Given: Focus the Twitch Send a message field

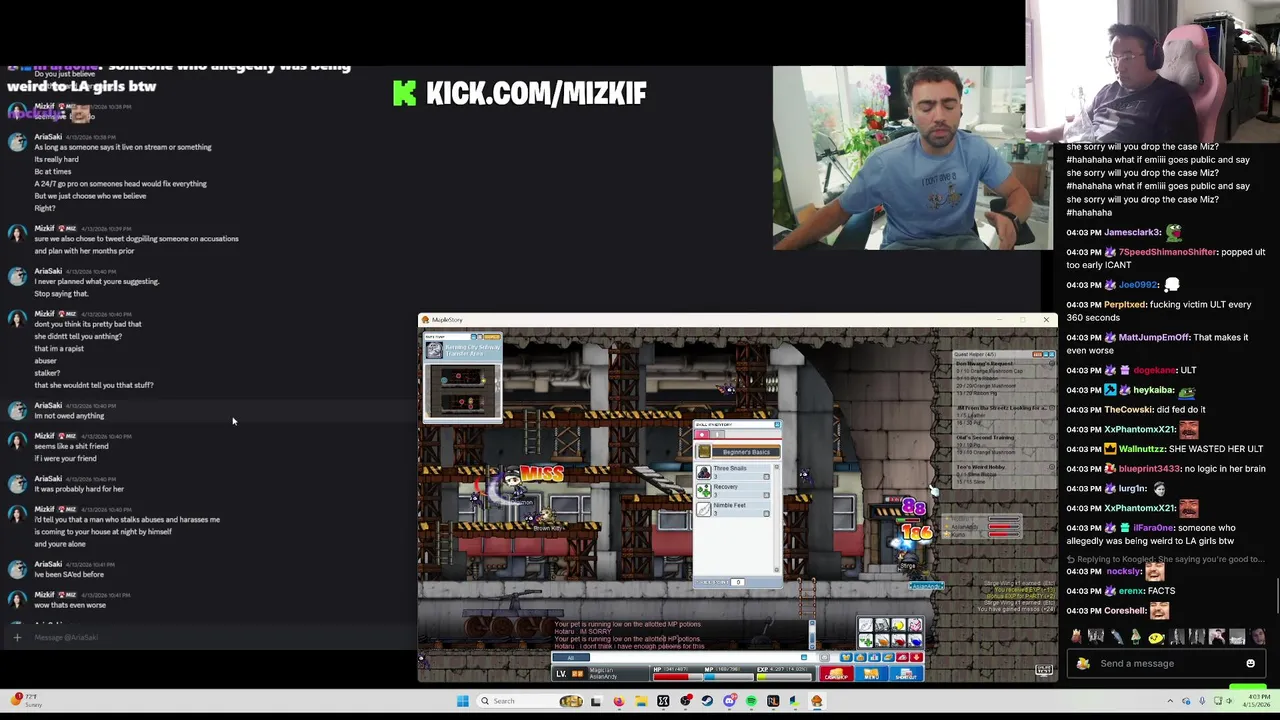Looking at the screenshot, I should point(1166,663).
